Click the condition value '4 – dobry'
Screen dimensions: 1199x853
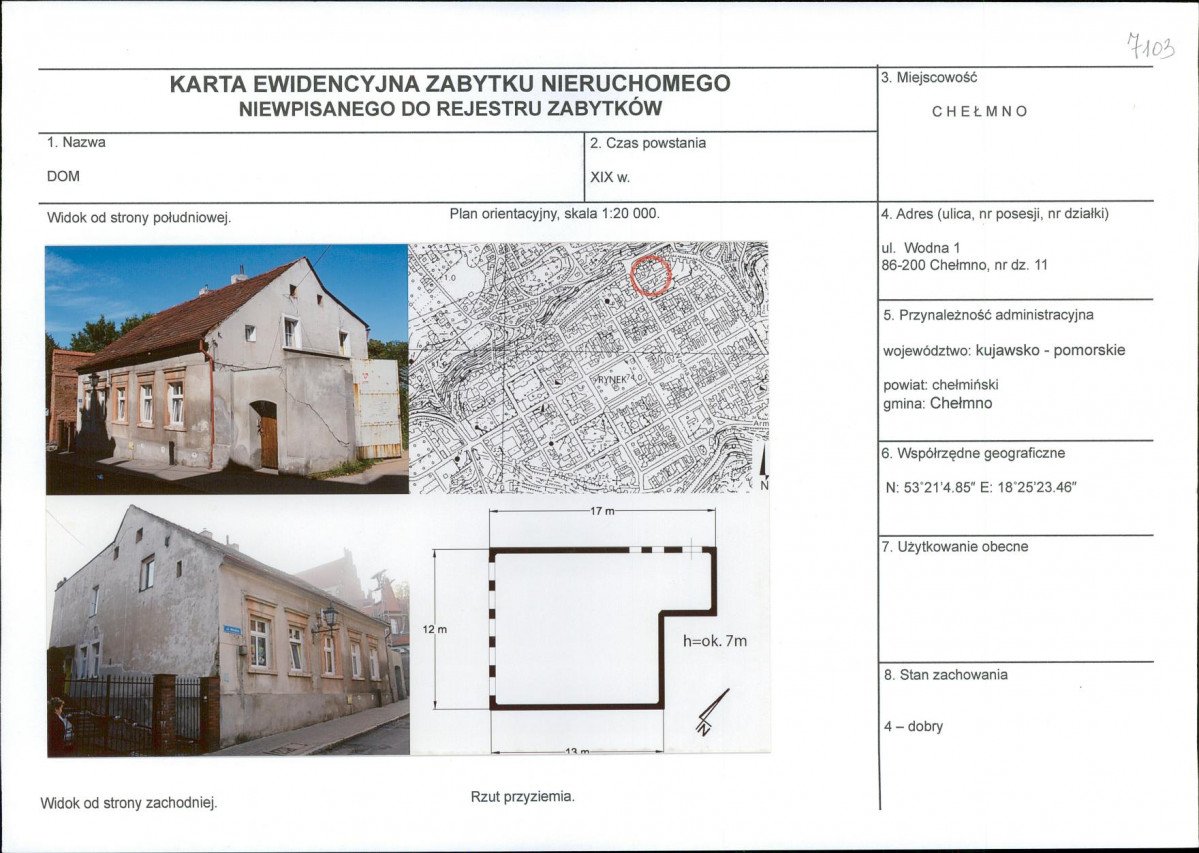tap(913, 726)
